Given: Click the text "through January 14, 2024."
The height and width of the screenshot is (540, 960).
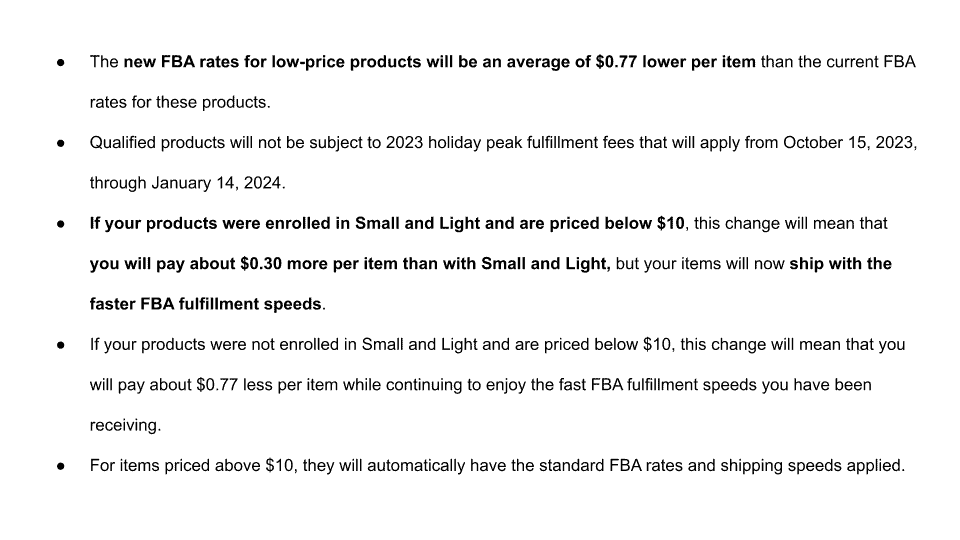Looking at the screenshot, I should pyautogui.click(x=187, y=183).
